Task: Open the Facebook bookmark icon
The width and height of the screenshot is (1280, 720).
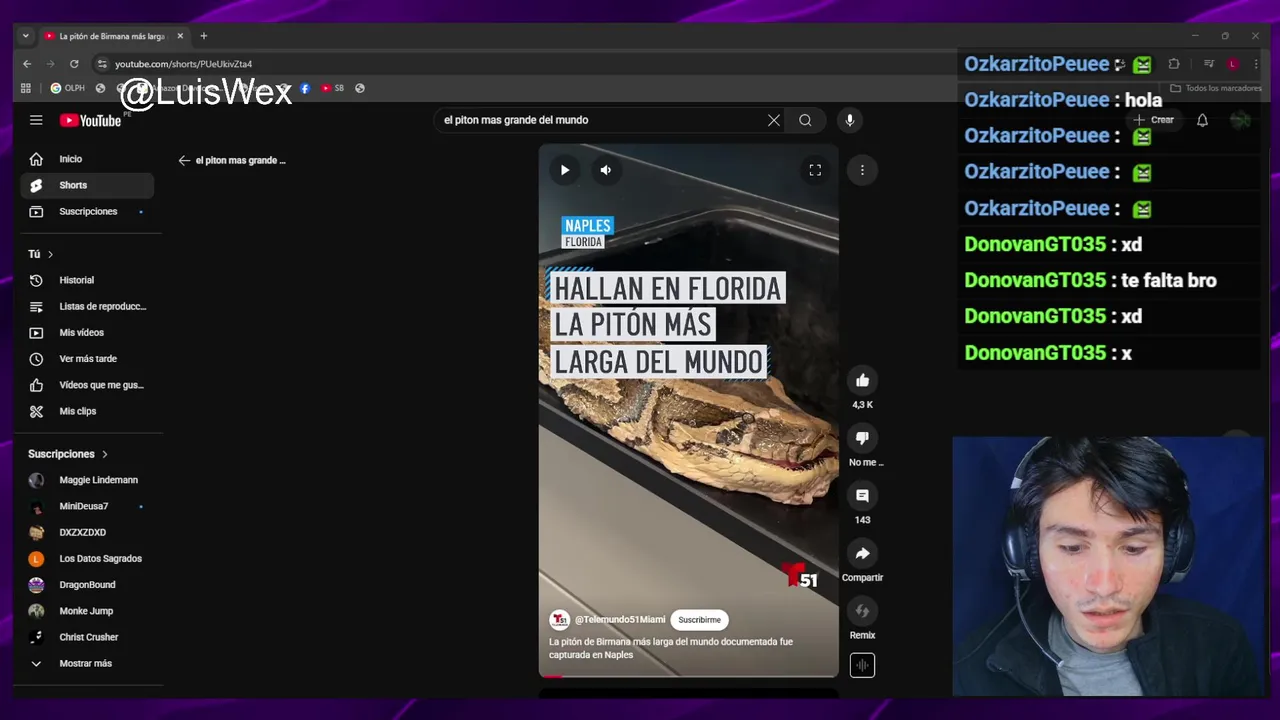Action: pos(305,88)
